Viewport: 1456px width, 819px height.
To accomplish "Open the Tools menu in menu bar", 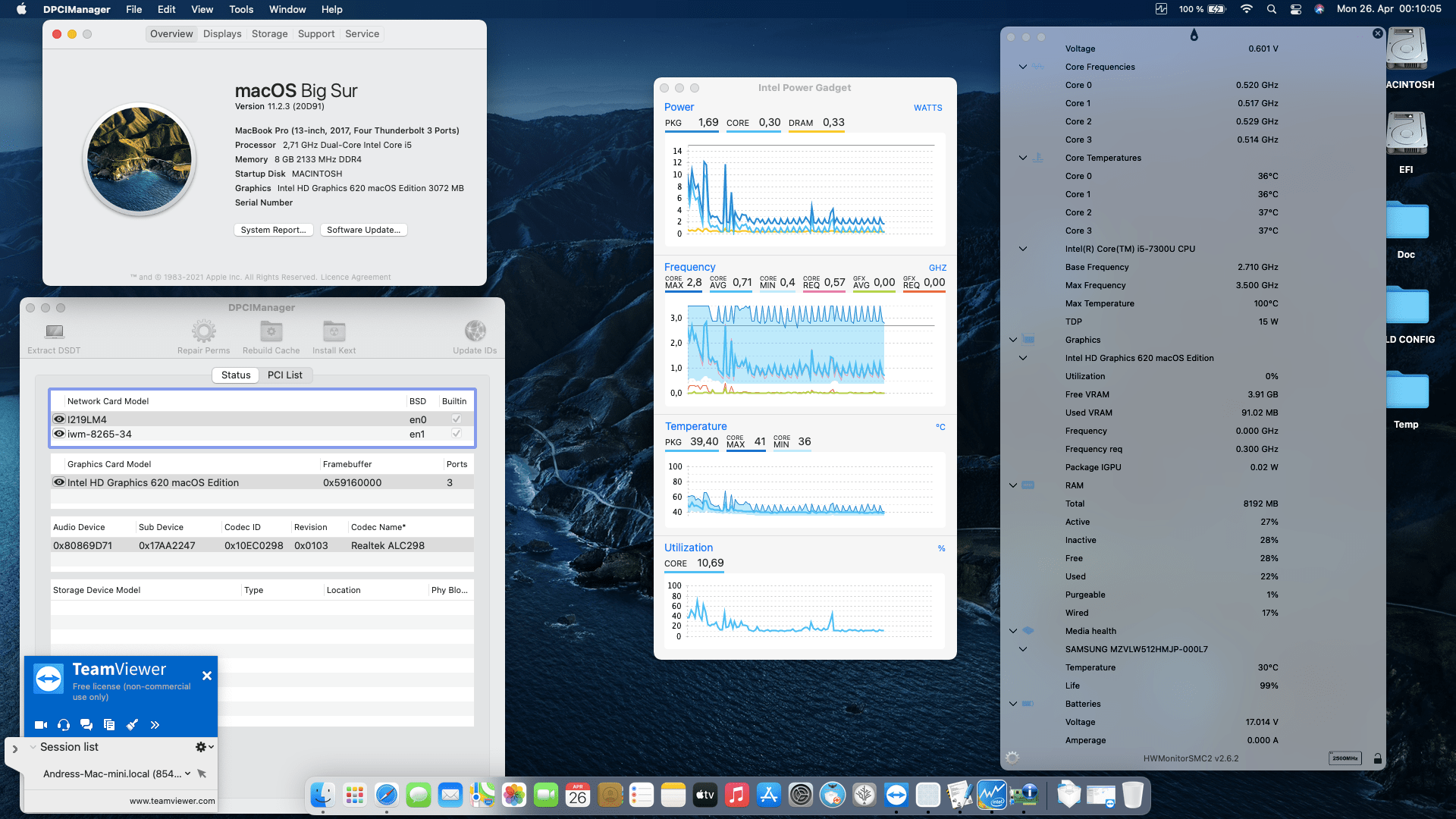I will click(241, 9).
